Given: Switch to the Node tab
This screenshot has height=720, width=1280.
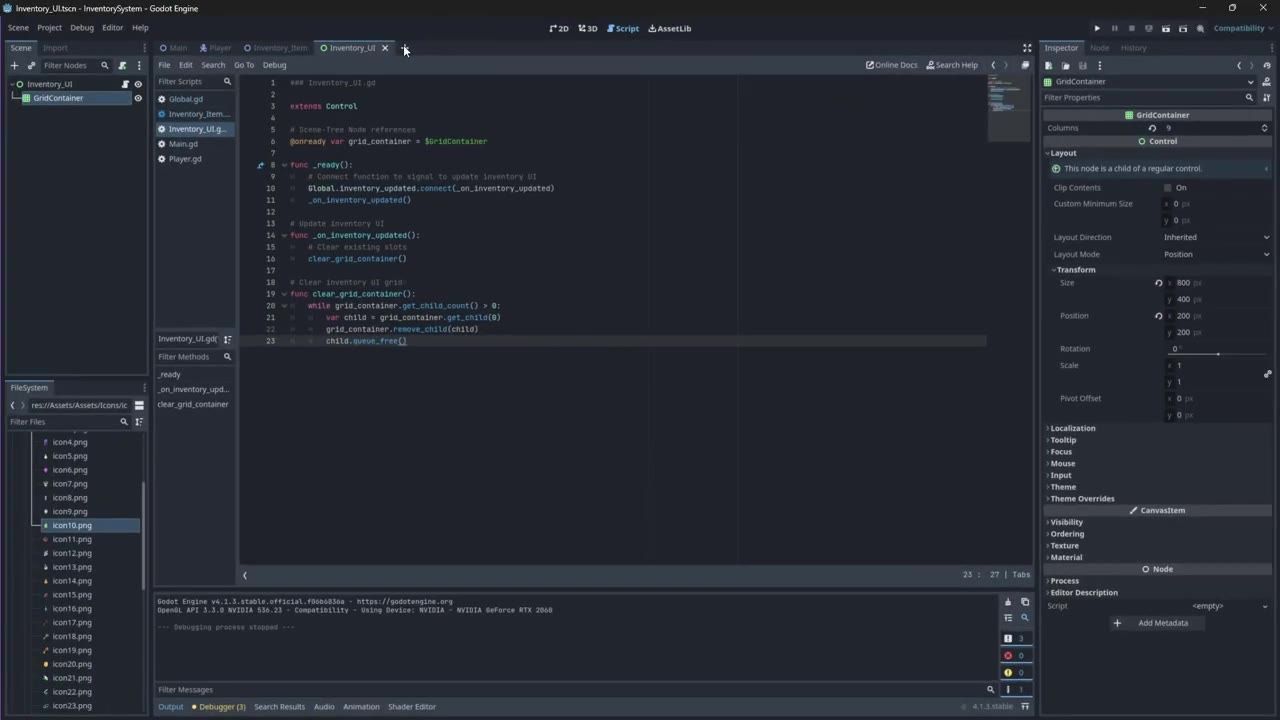Looking at the screenshot, I should pos(1099,48).
